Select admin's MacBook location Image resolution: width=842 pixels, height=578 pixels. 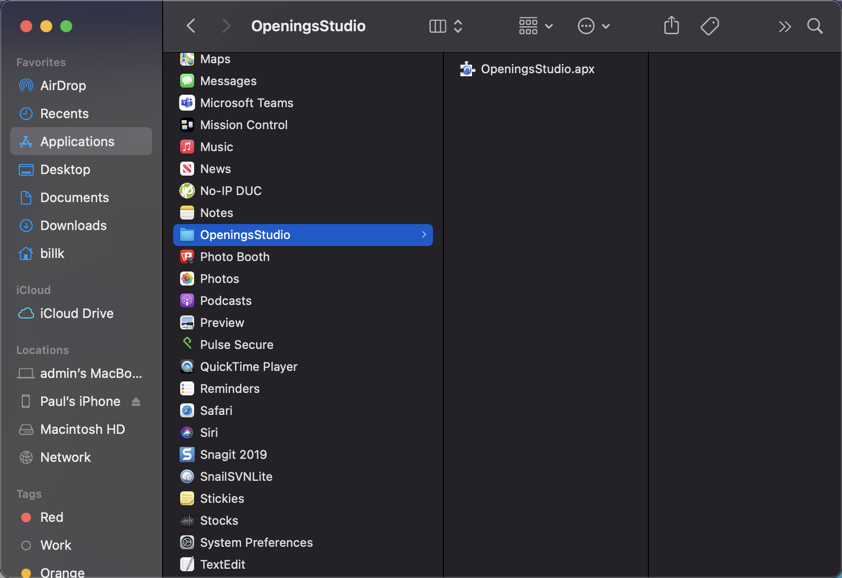tap(81, 373)
